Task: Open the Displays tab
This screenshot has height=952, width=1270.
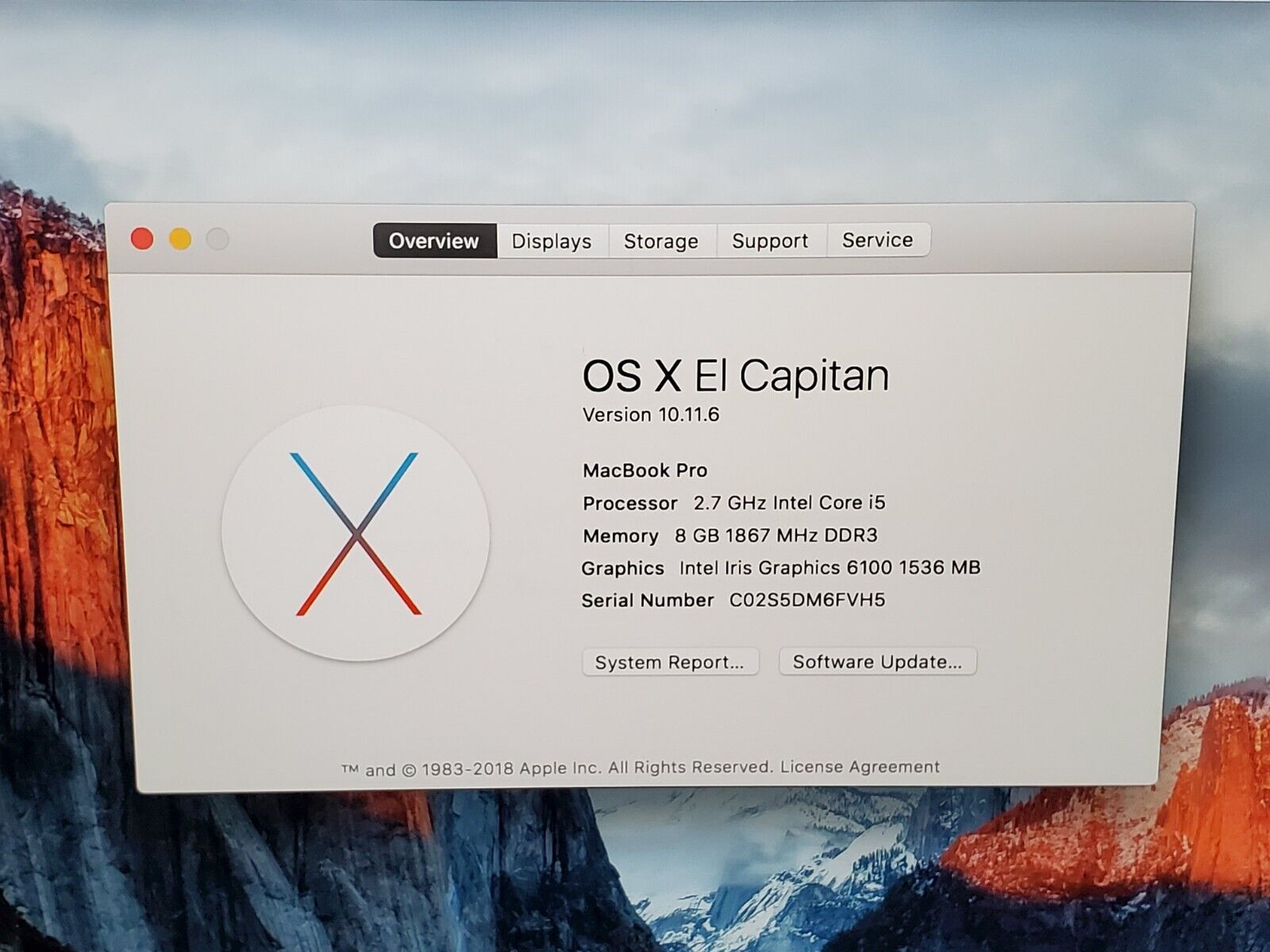Action: tap(552, 240)
